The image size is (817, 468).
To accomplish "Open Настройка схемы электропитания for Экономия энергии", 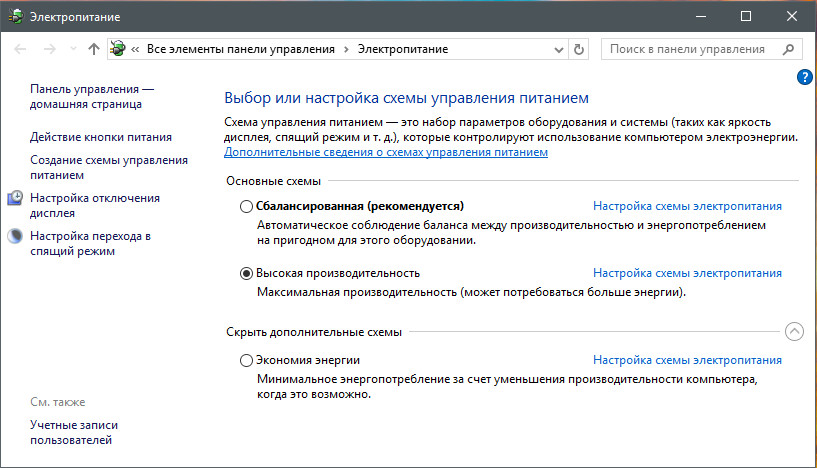I will pos(687,360).
